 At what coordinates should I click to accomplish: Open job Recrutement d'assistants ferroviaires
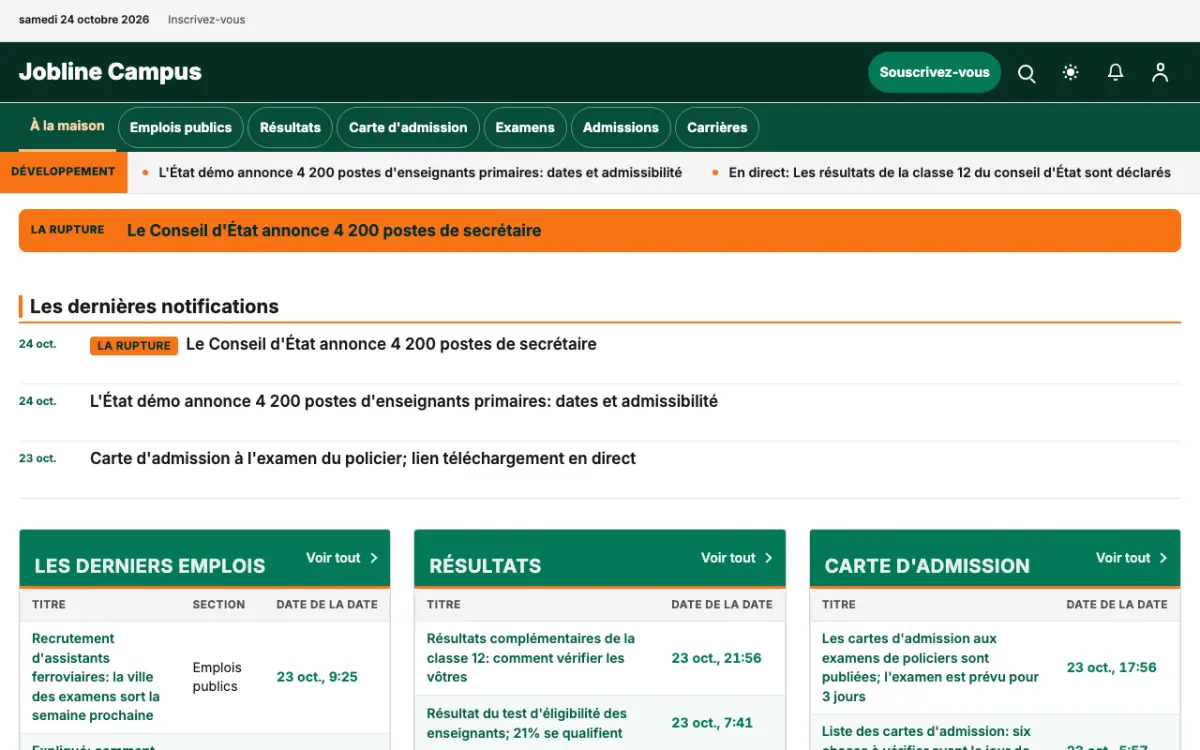96,677
